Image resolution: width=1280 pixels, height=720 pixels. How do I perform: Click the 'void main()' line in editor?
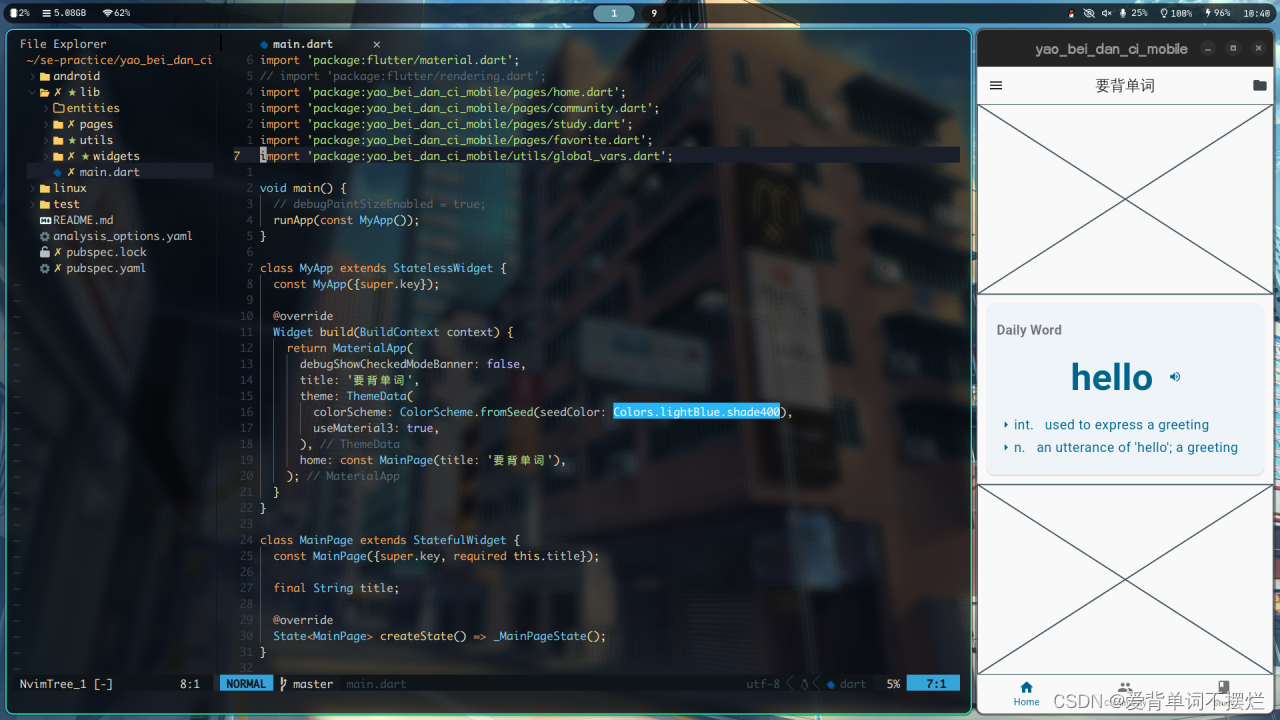coord(303,188)
